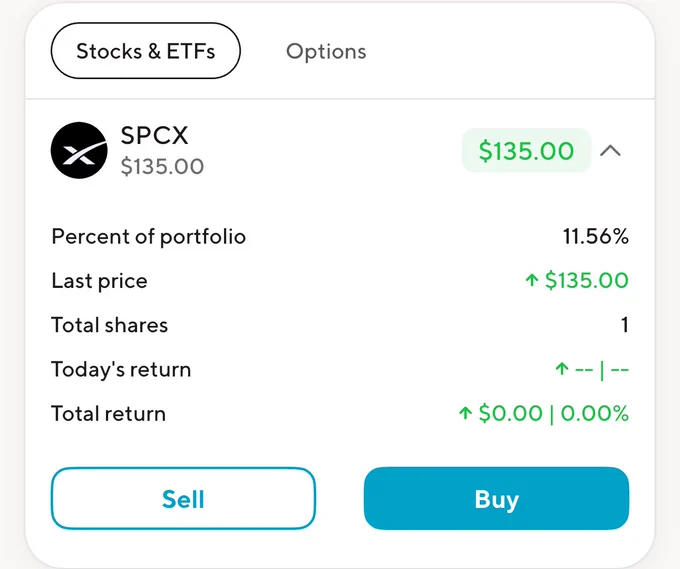Switch to the Options tab
The width and height of the screenshot is (680, 569).
[326, 51]
